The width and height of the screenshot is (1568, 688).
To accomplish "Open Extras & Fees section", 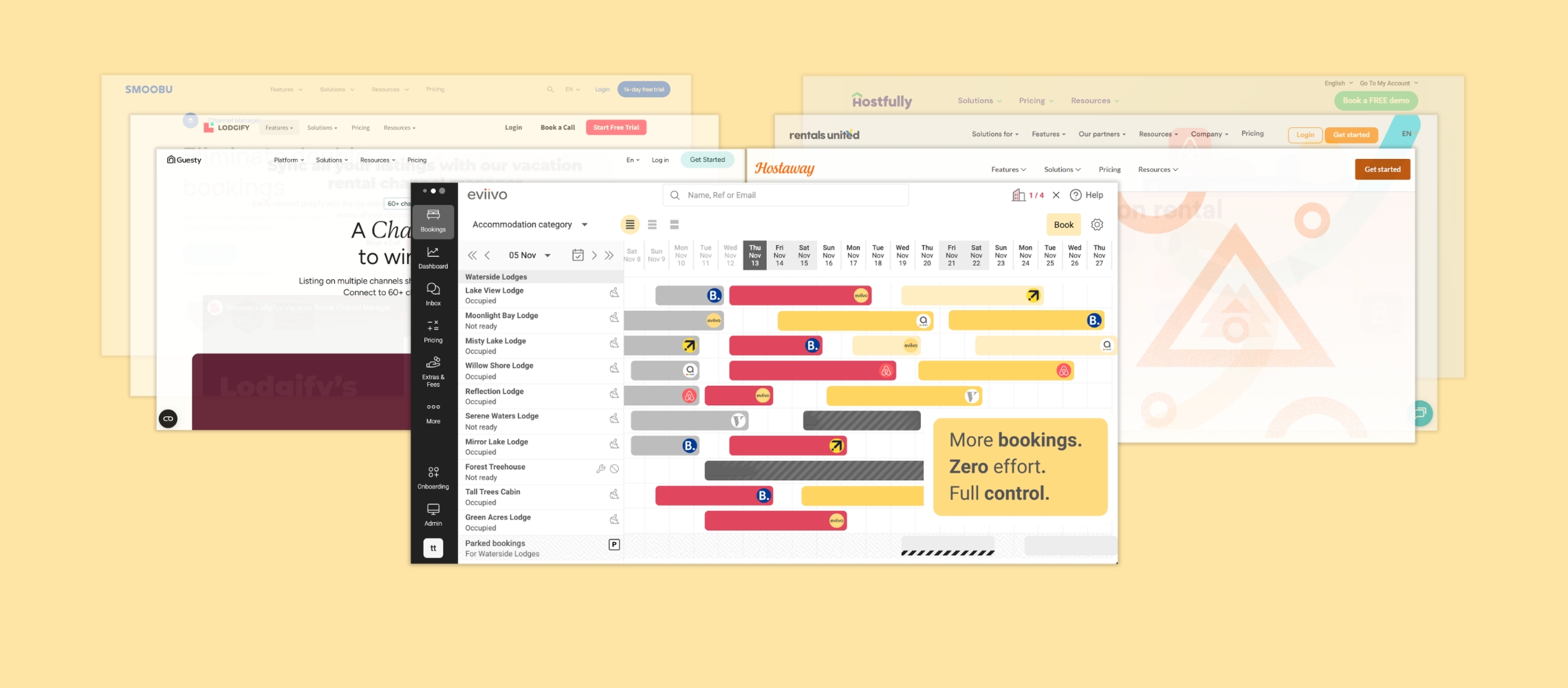I will click(433, 372).
